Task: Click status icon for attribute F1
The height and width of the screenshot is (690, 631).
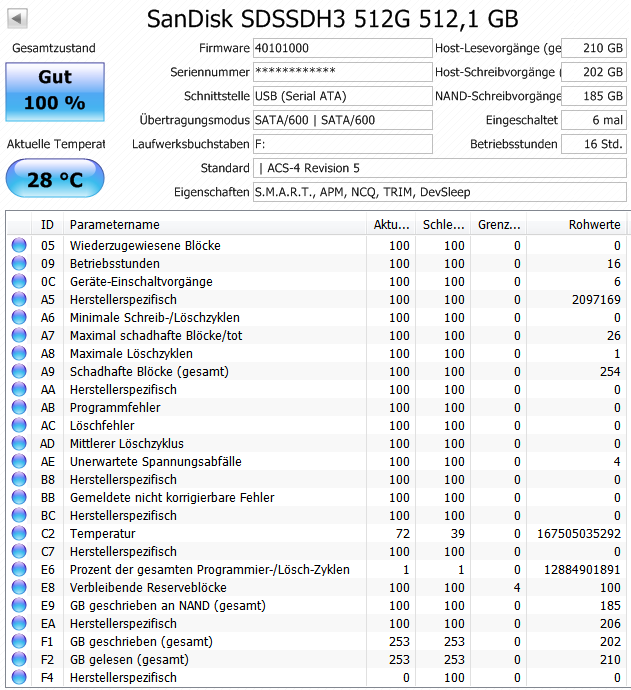Action: click(x=19, y=642)
